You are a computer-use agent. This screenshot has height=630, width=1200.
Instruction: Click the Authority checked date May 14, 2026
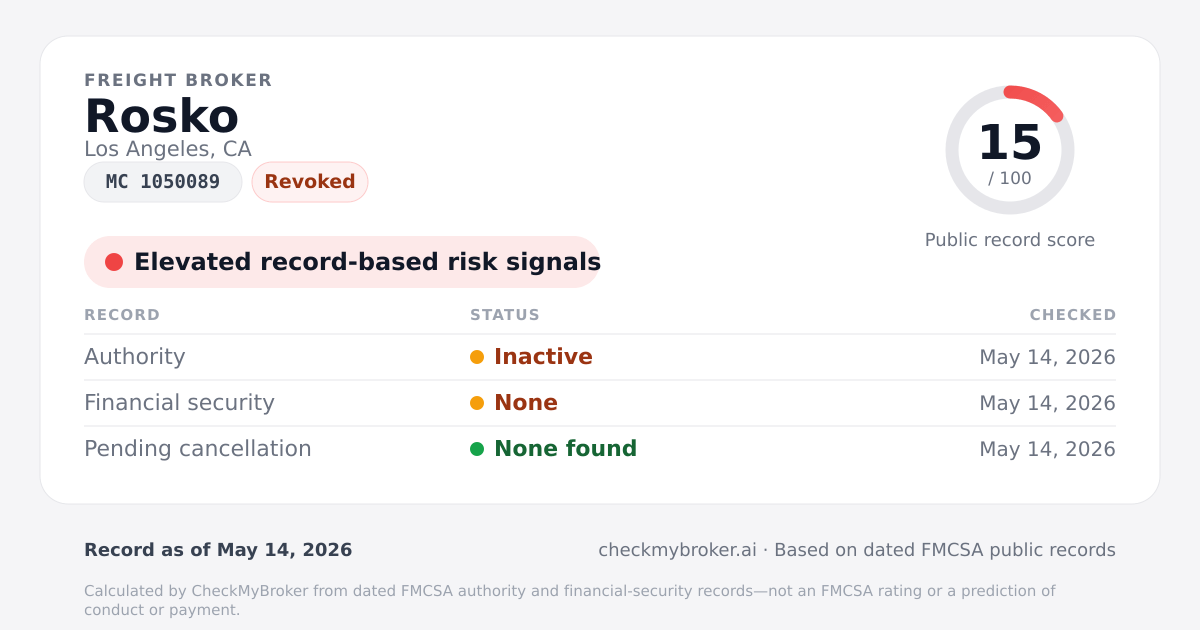(x=1047, y=357)
